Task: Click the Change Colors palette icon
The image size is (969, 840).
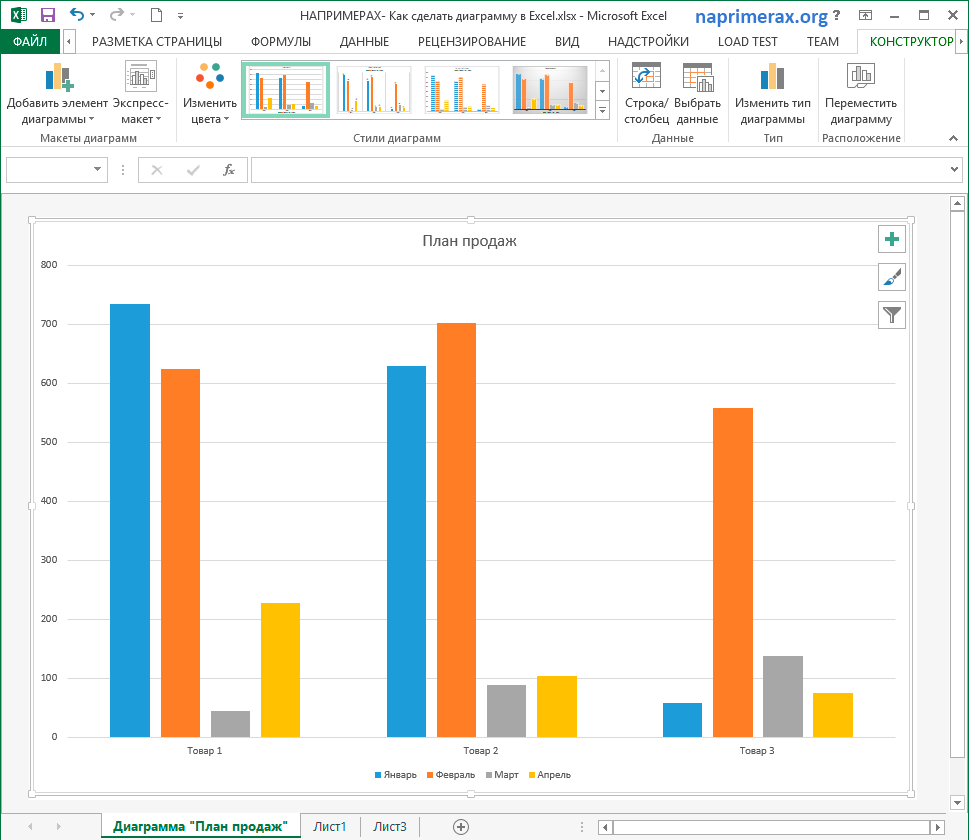Action: [210, 78]
